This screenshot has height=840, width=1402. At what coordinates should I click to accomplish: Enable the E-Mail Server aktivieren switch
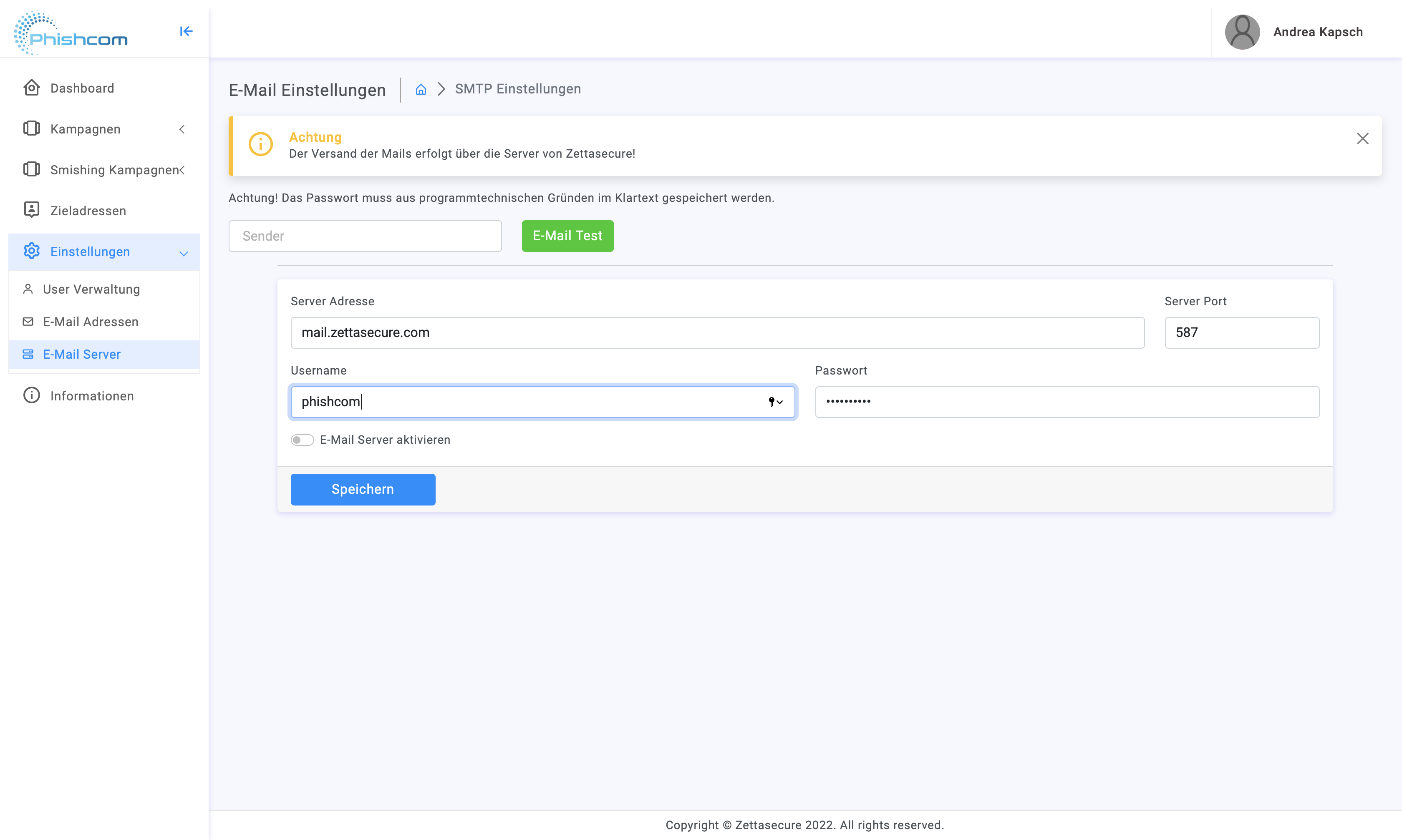[303, 440]
